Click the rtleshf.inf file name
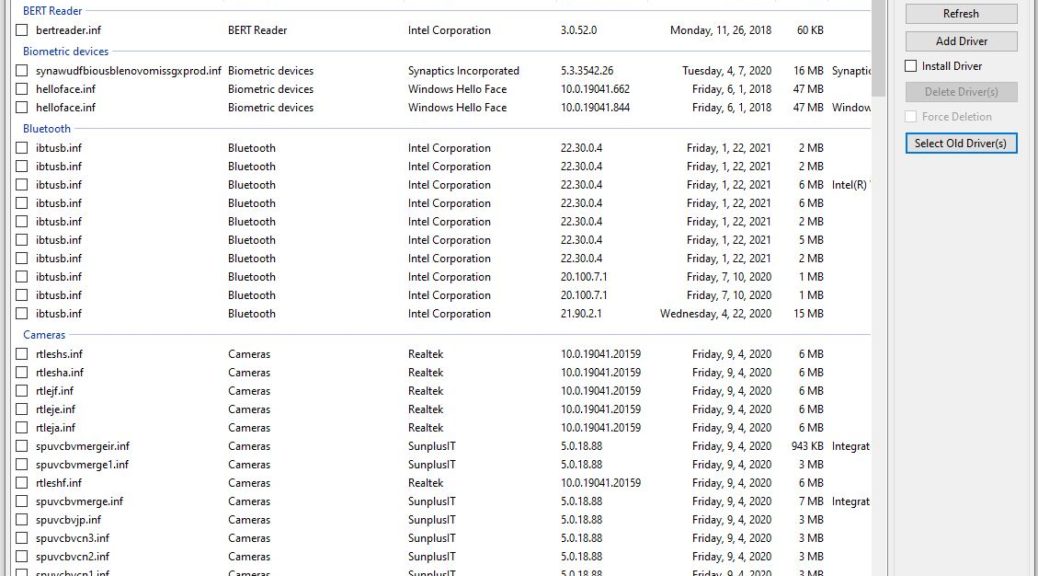The width and height of the screenshot is (1038, 576). coord(59,483)
